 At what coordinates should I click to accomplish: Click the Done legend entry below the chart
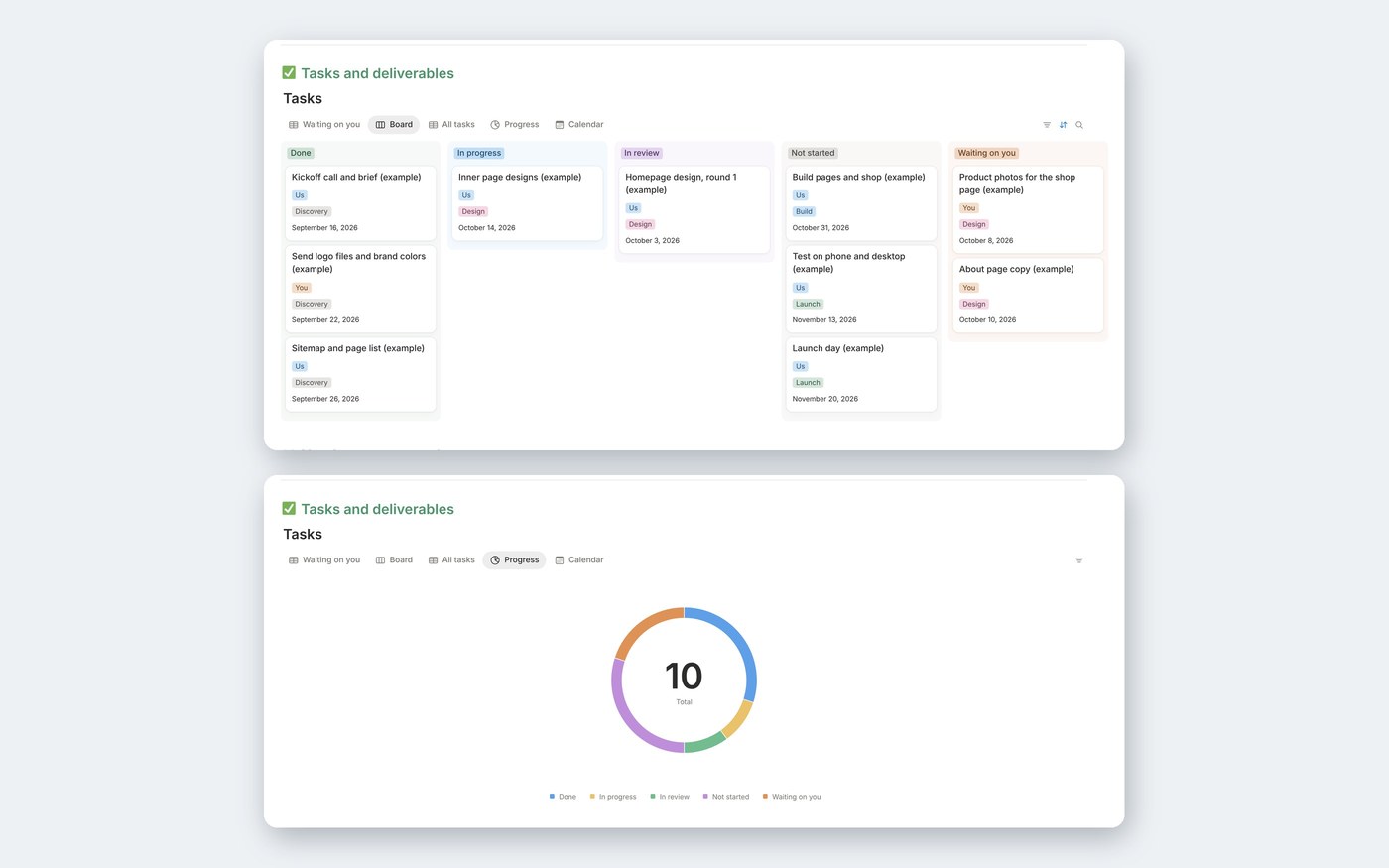pyautogui.click(x=563, y=797)
